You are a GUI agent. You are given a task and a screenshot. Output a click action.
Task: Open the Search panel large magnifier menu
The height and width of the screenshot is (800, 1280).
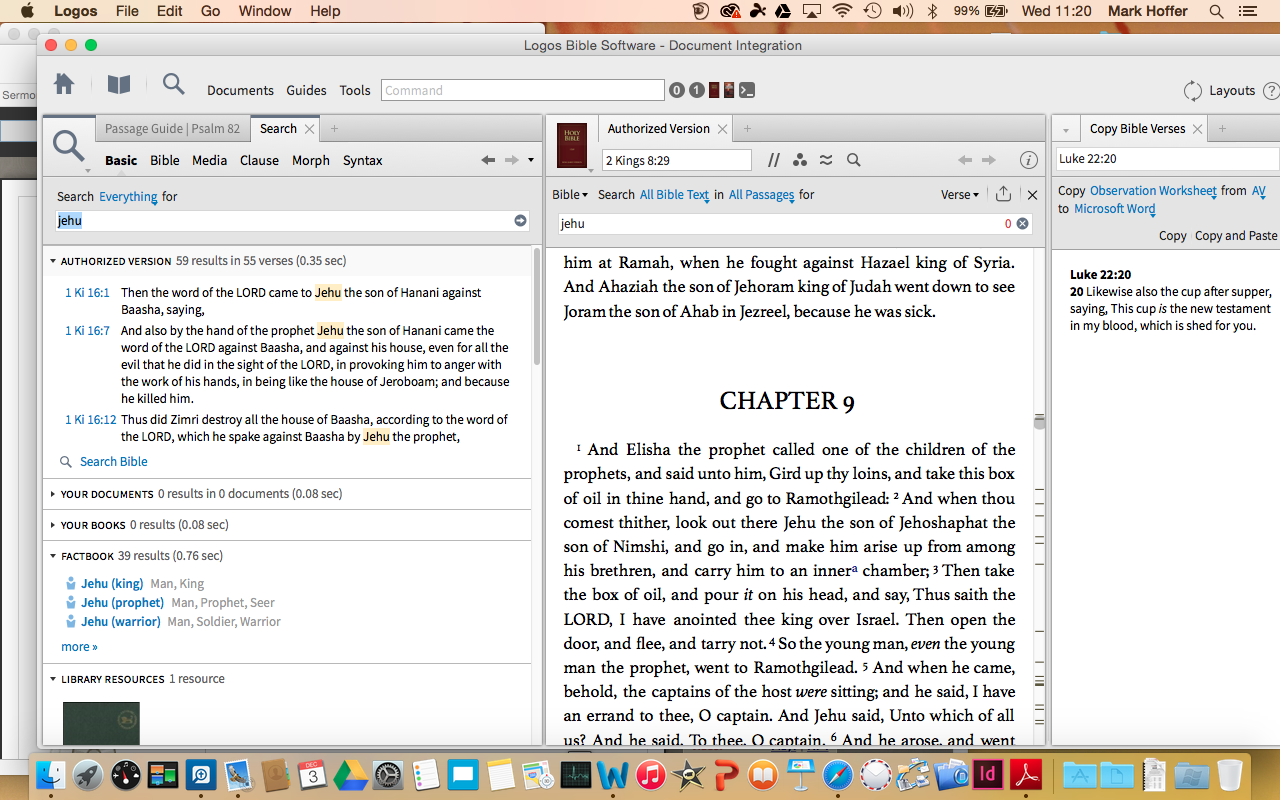(x=70, y=148)
